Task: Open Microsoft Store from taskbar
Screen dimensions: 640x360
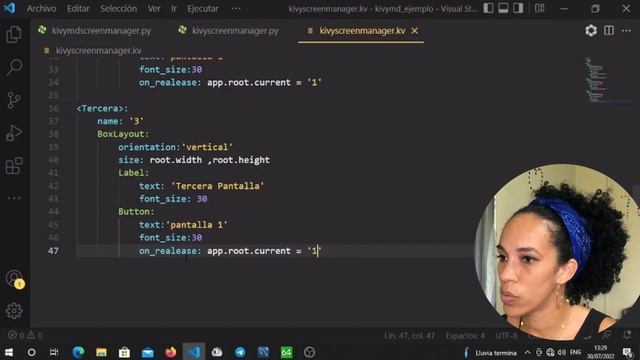Action: click(124, 352)
